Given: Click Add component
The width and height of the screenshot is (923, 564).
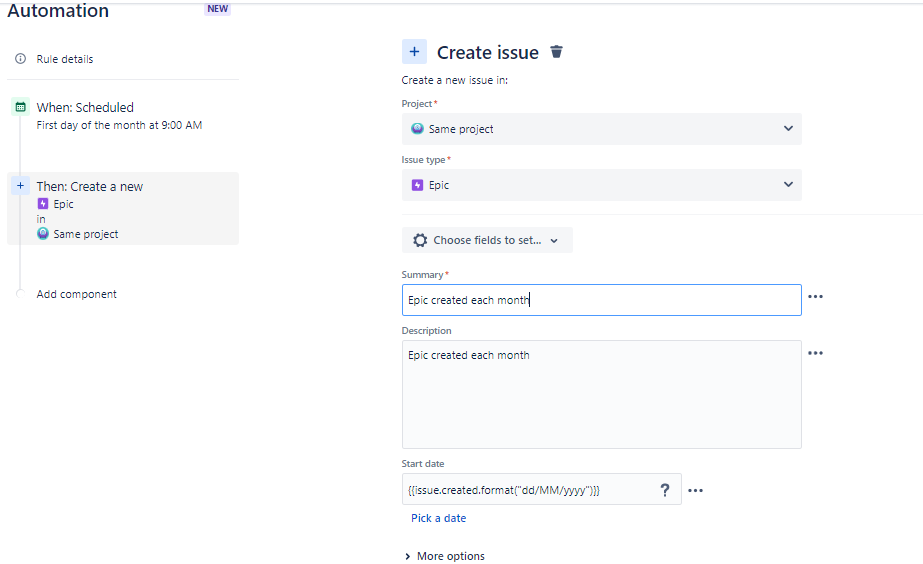Looking at the screenshot, I should coord(77,294).
